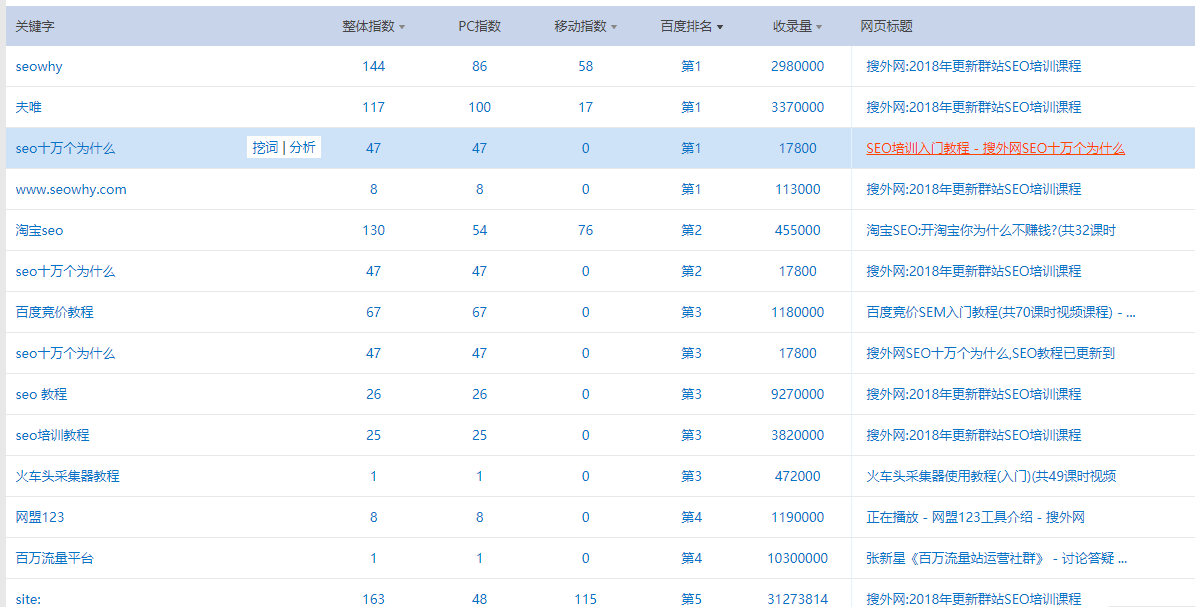The height and width of the screenshot is (607, 1195).
Task: Open the page title in the 夫唯 row
Action: tap(973, 108)
